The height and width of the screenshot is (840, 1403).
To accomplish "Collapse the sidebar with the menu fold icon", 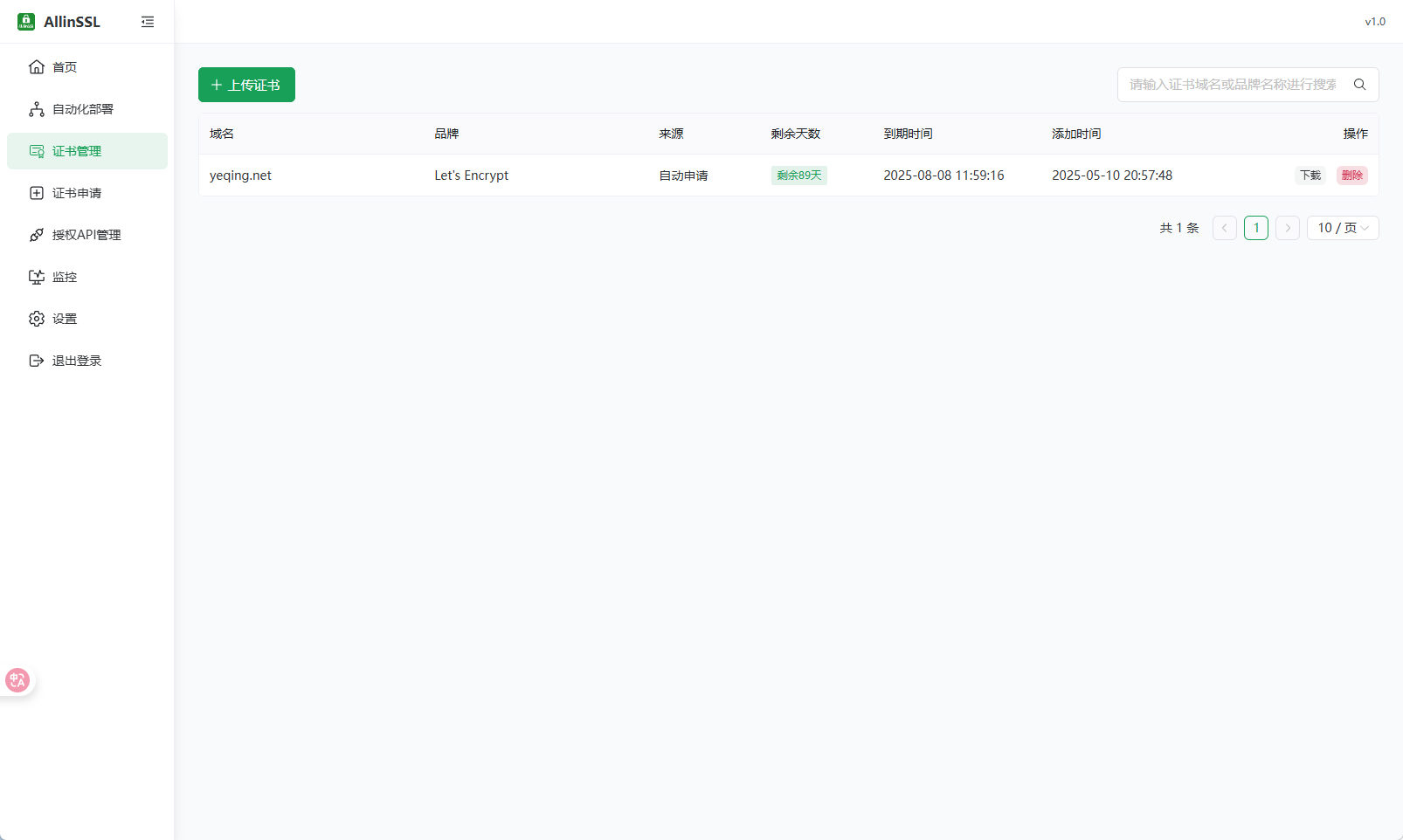I will (x=148, y=22).
